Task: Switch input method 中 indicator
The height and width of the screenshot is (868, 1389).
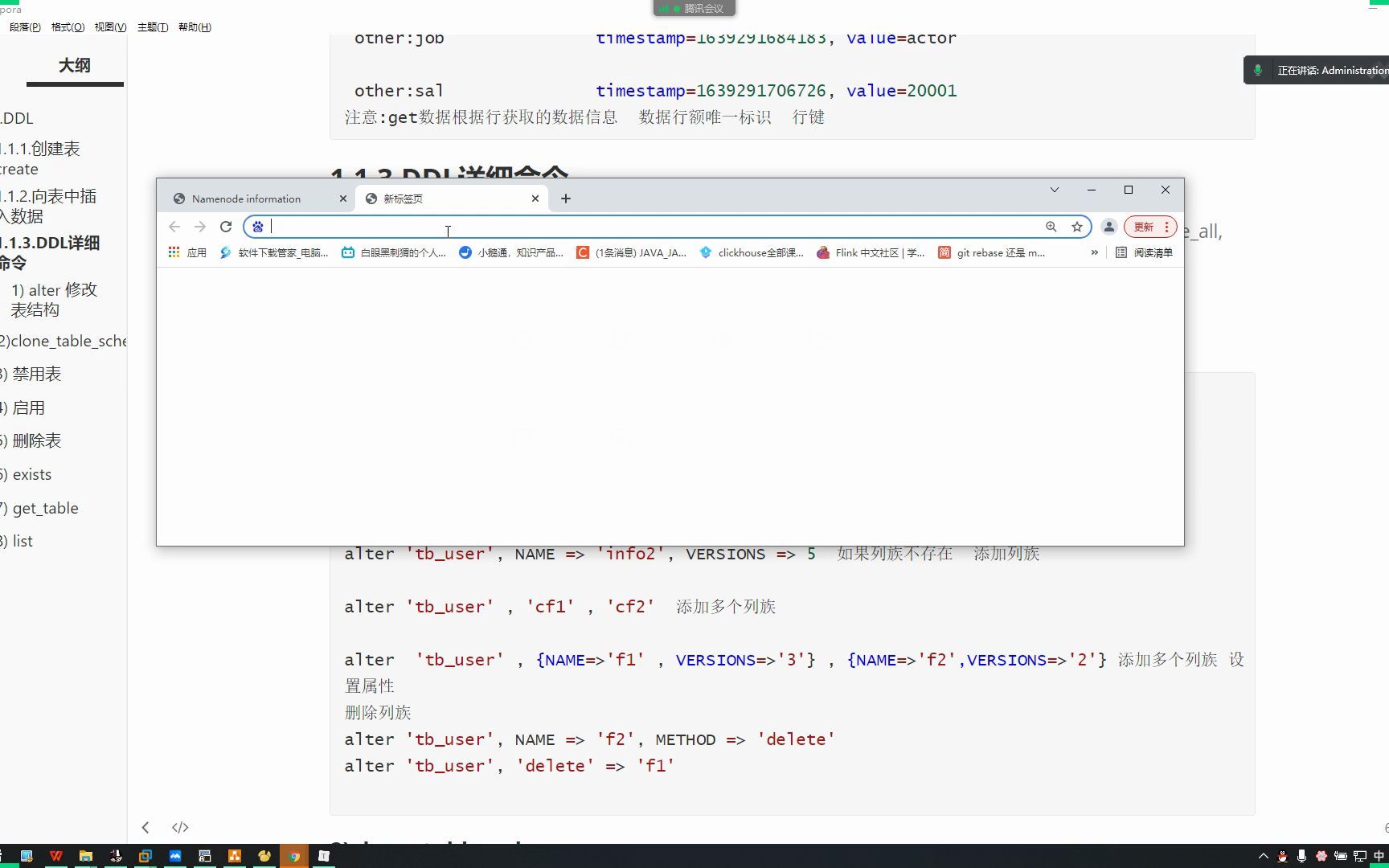Action: coord(1379,856)
